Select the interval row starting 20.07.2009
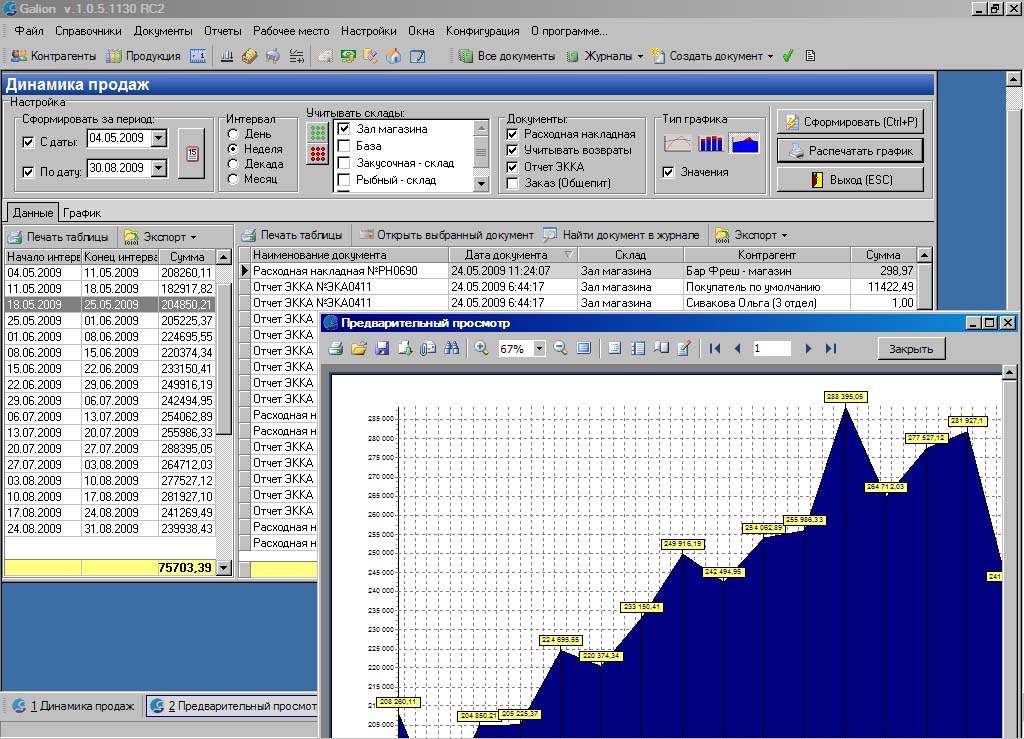 tap(110, 448)
